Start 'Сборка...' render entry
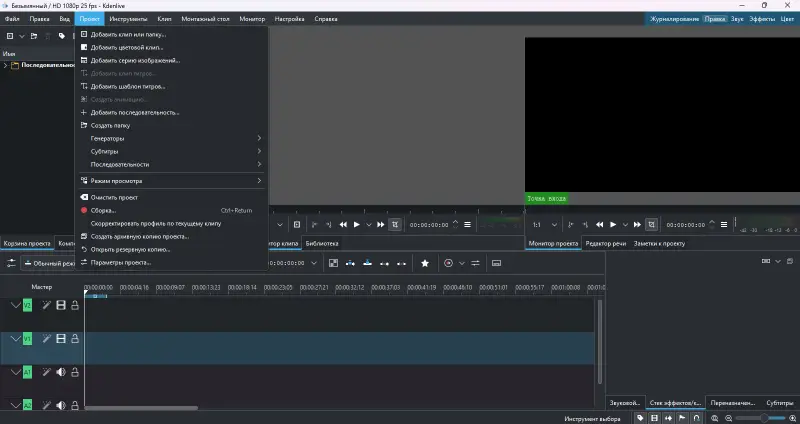 [171, 210]
